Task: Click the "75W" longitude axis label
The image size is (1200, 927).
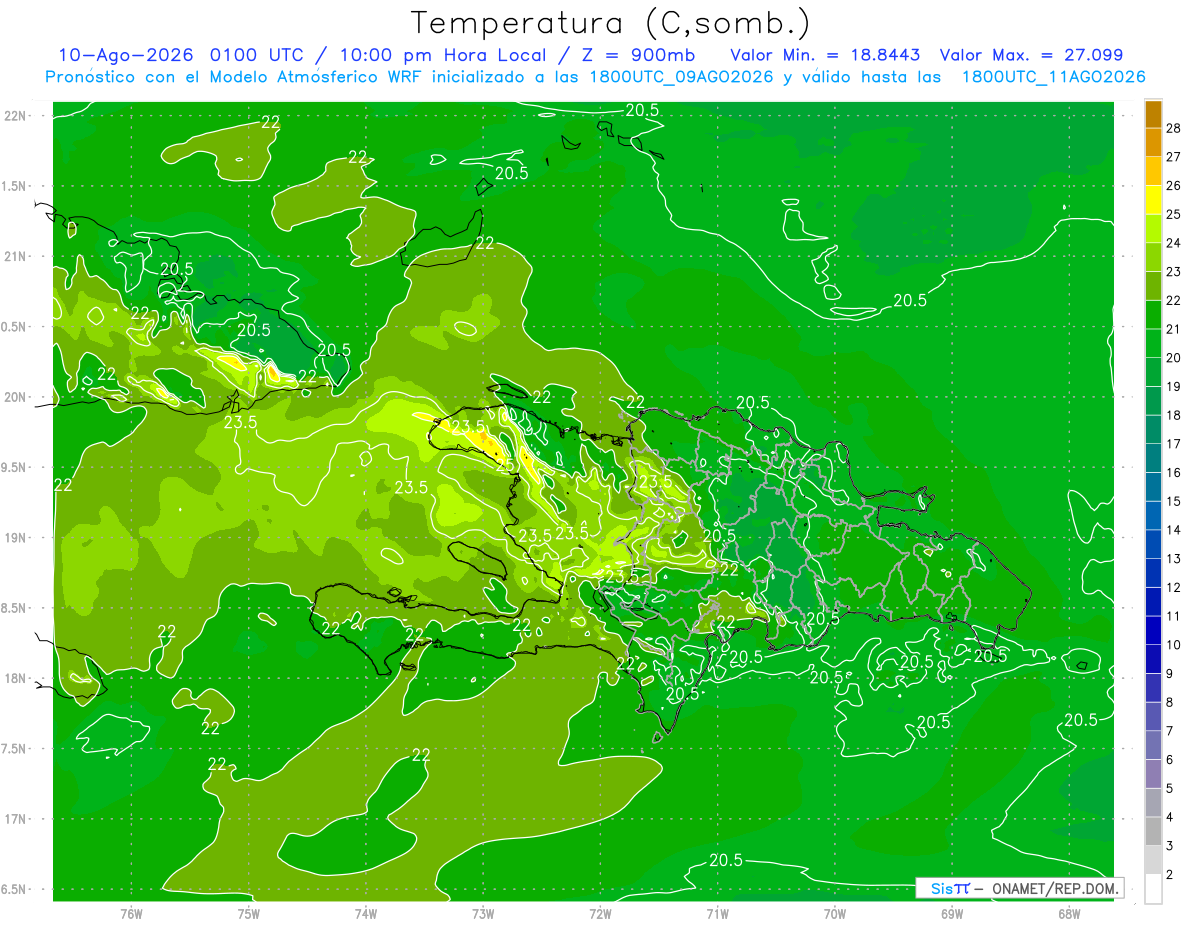Action: pos(249,913)
